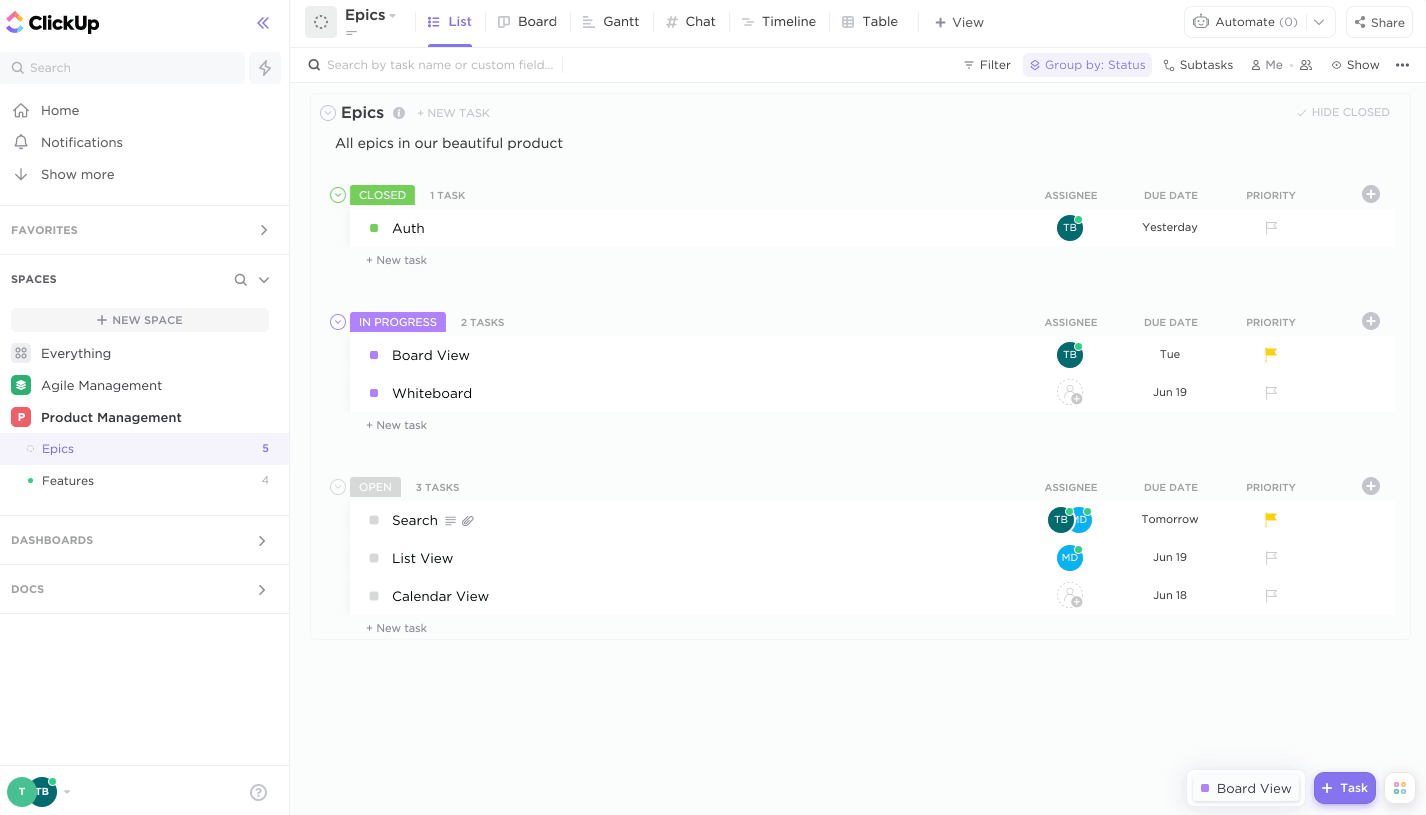Screen dimensions: 1426x815
Task: Click the Share button at top right
Action: pos(1379,22)
